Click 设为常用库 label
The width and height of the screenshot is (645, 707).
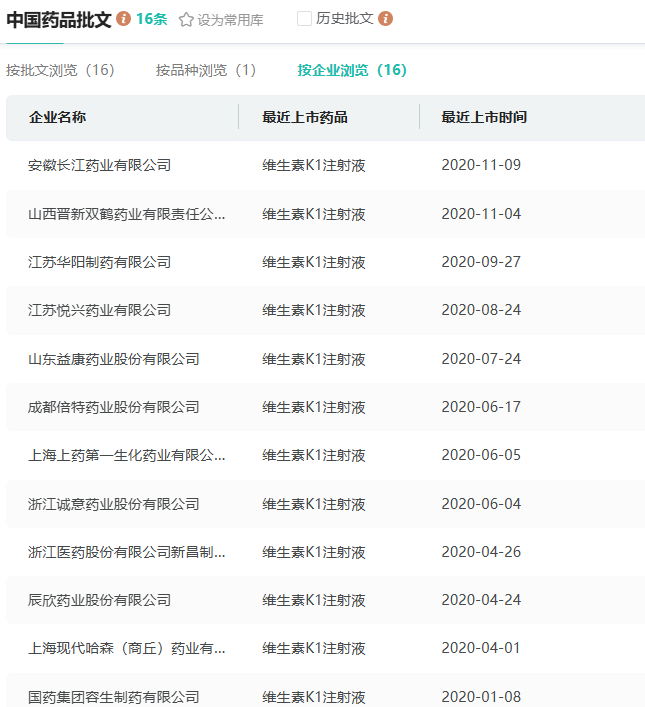(230, 20)
